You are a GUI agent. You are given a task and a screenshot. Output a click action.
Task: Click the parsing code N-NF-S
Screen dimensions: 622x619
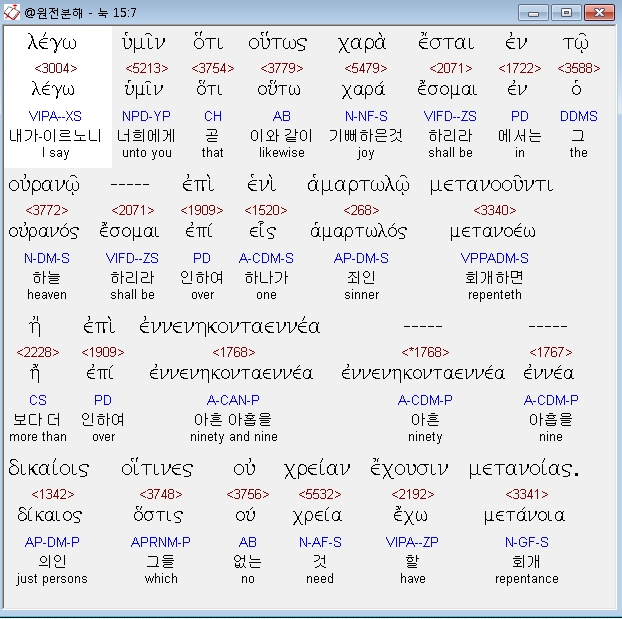(366, 116)
